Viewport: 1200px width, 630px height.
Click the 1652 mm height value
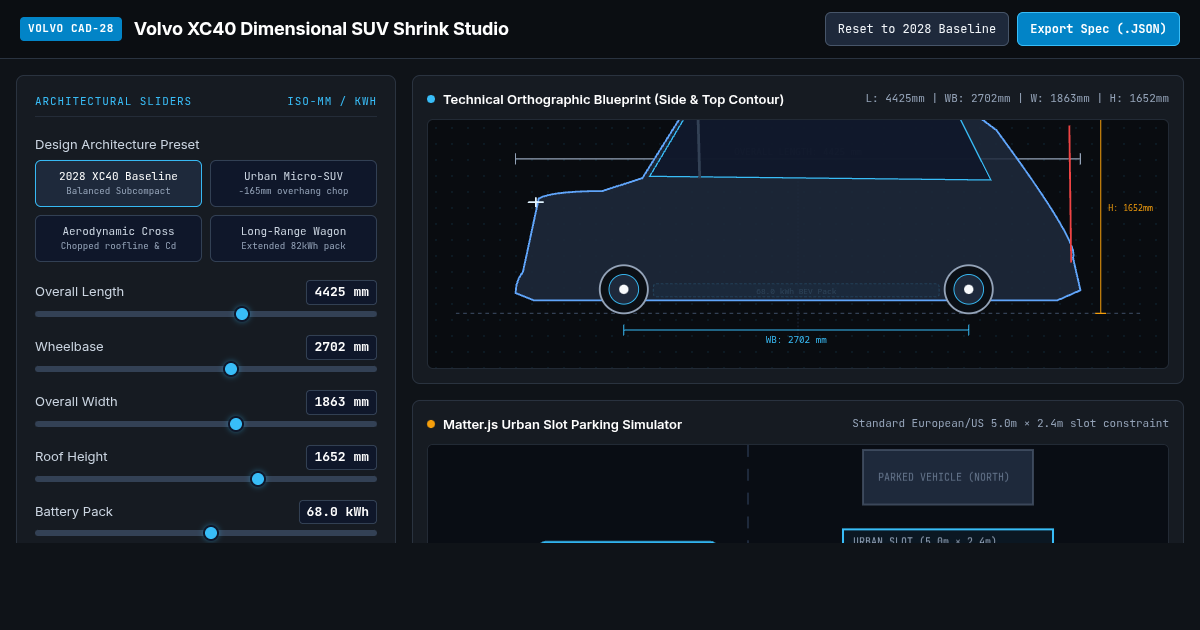tap(341, 457)
